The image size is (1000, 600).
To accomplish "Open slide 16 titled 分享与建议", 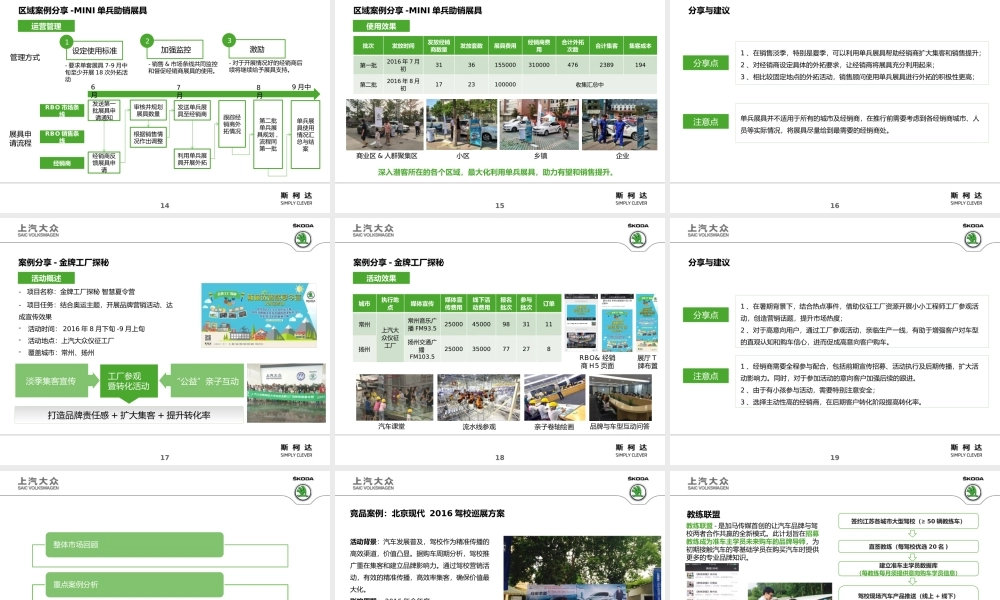I will [x=835, y=105].
